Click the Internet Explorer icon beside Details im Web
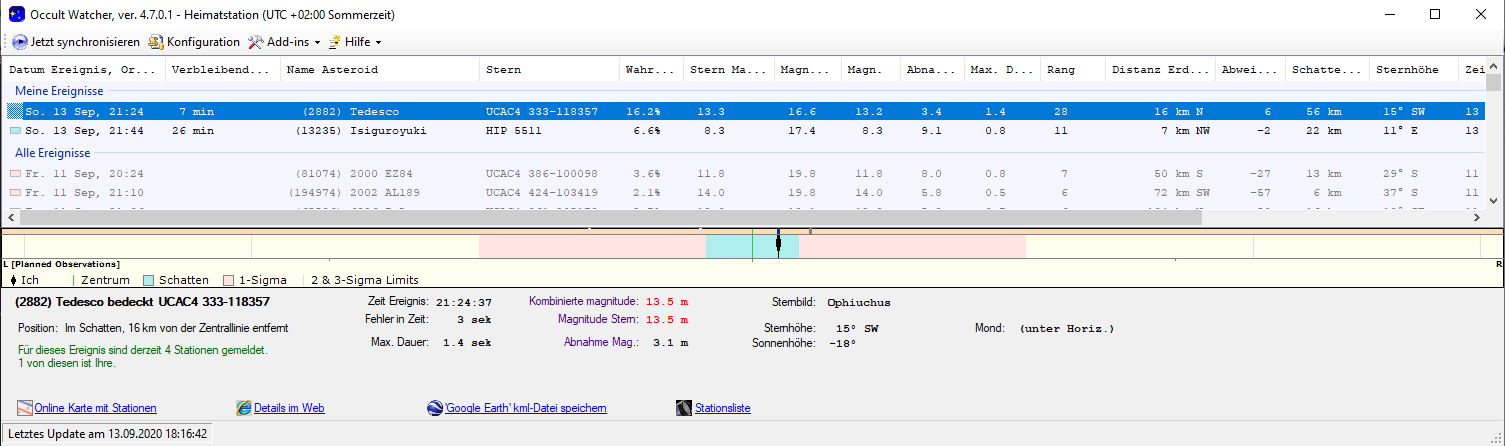Screen dimensions: 1505x446 pos(243,408)
